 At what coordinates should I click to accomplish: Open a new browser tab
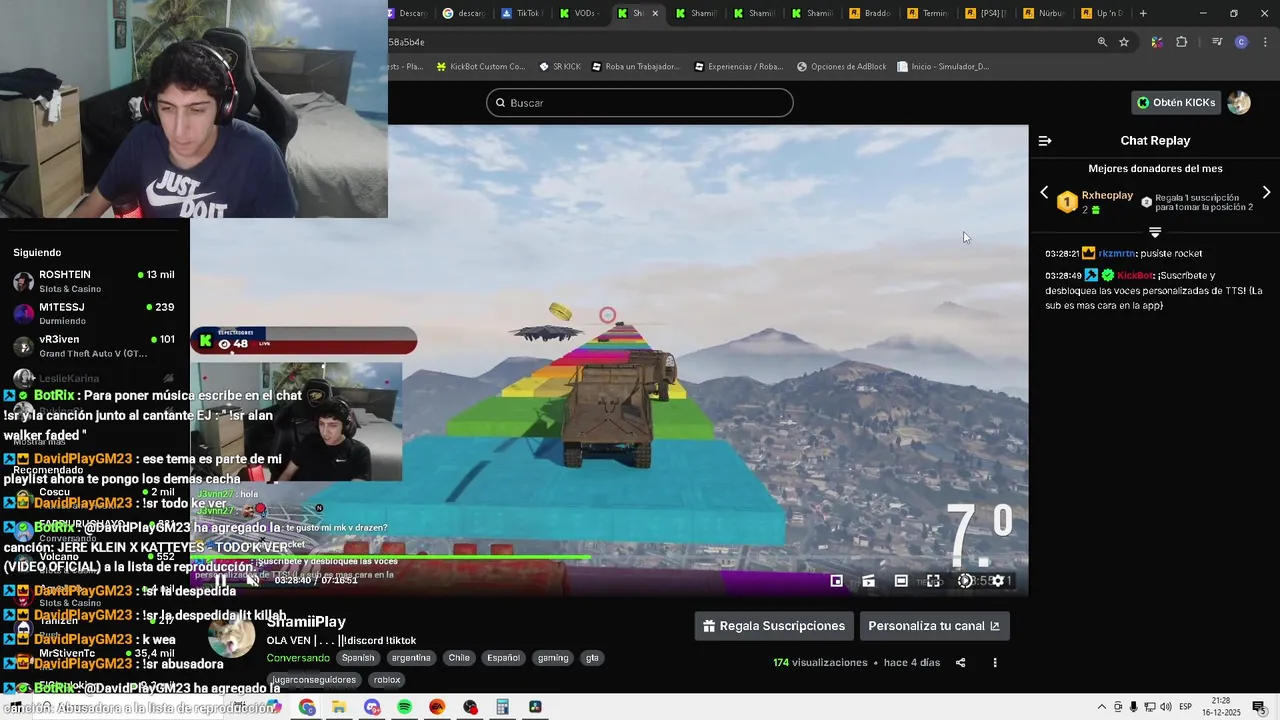1143,13
